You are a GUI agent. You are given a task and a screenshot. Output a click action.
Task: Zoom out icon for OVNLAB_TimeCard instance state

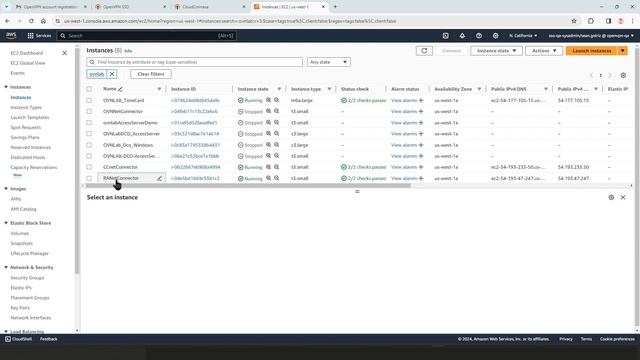[x=277, y=100]
